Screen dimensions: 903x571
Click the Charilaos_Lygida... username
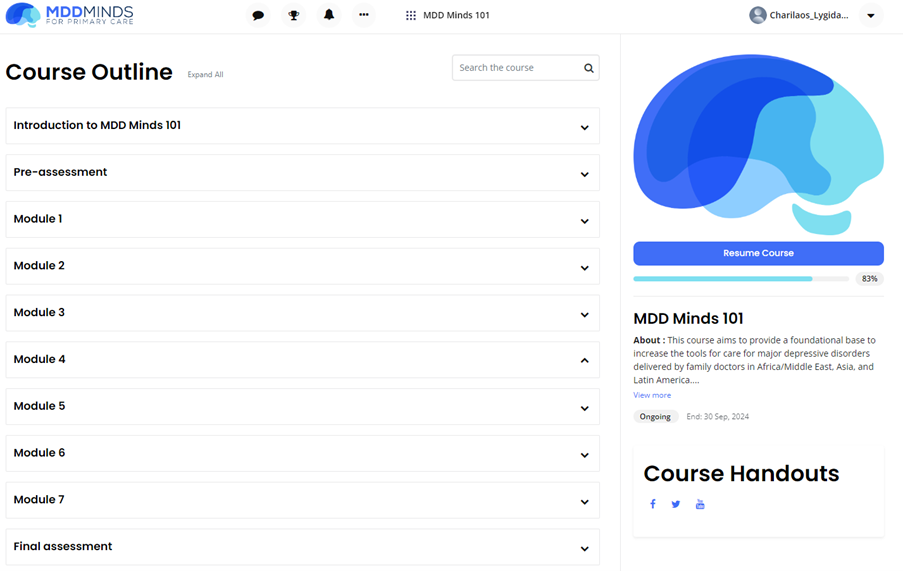[809, 16]
